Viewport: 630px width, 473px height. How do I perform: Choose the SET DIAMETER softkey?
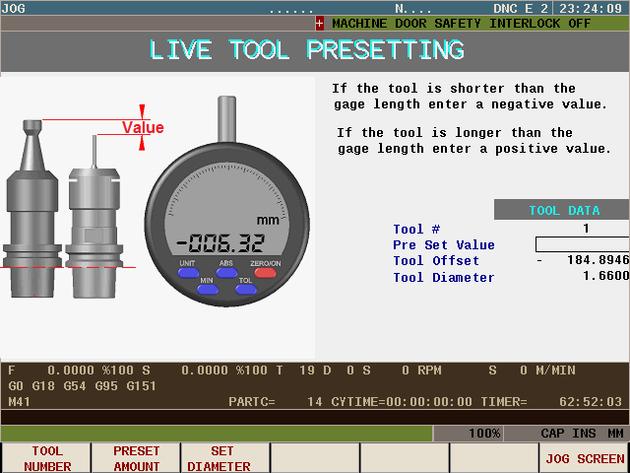point(225,458)
